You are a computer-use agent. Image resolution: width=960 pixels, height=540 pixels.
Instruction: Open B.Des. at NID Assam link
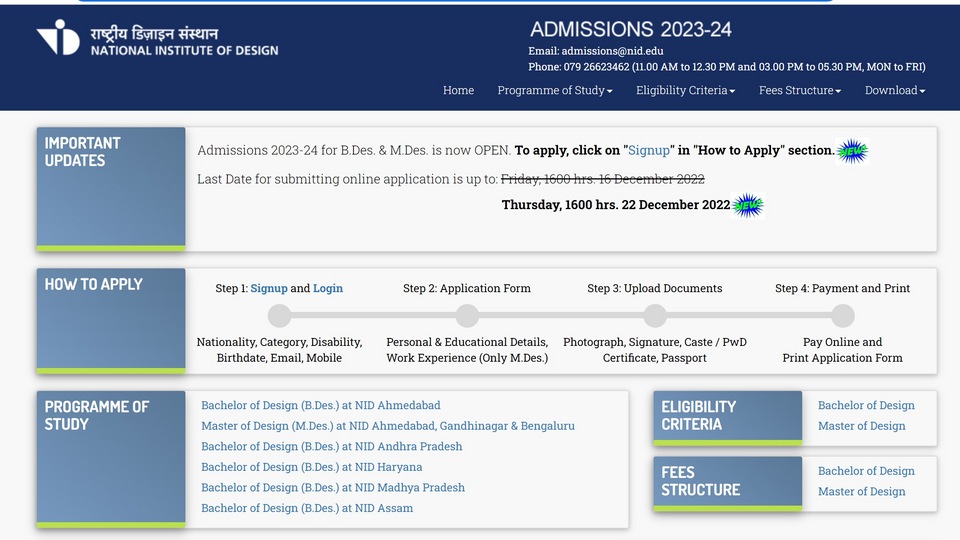(x=307, y=508)
